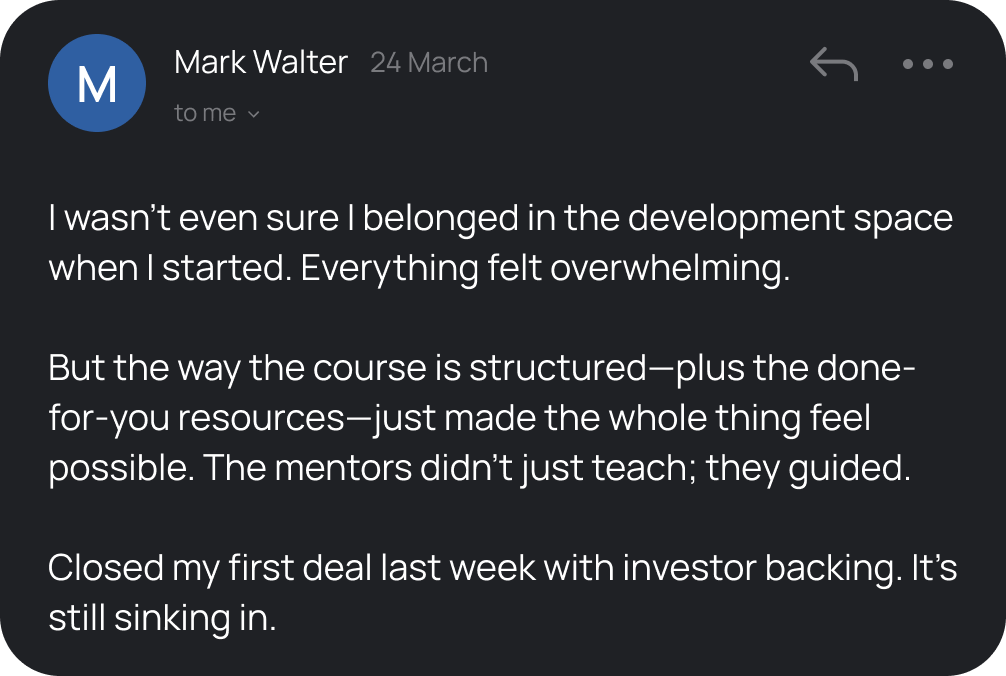Click the words "they guided" in the email
Viewport: 1006px width, 676px height.
(808, 467)
